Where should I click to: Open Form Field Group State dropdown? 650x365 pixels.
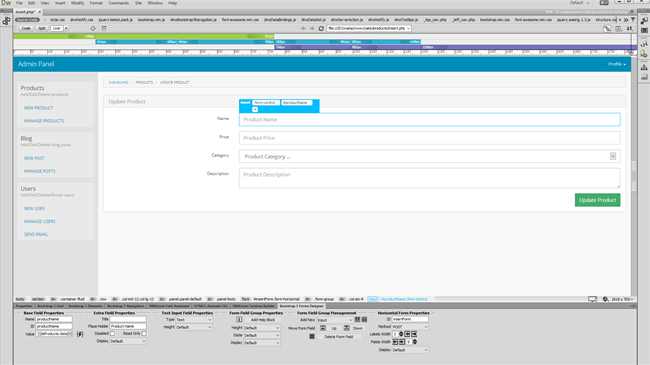[262, 335]
